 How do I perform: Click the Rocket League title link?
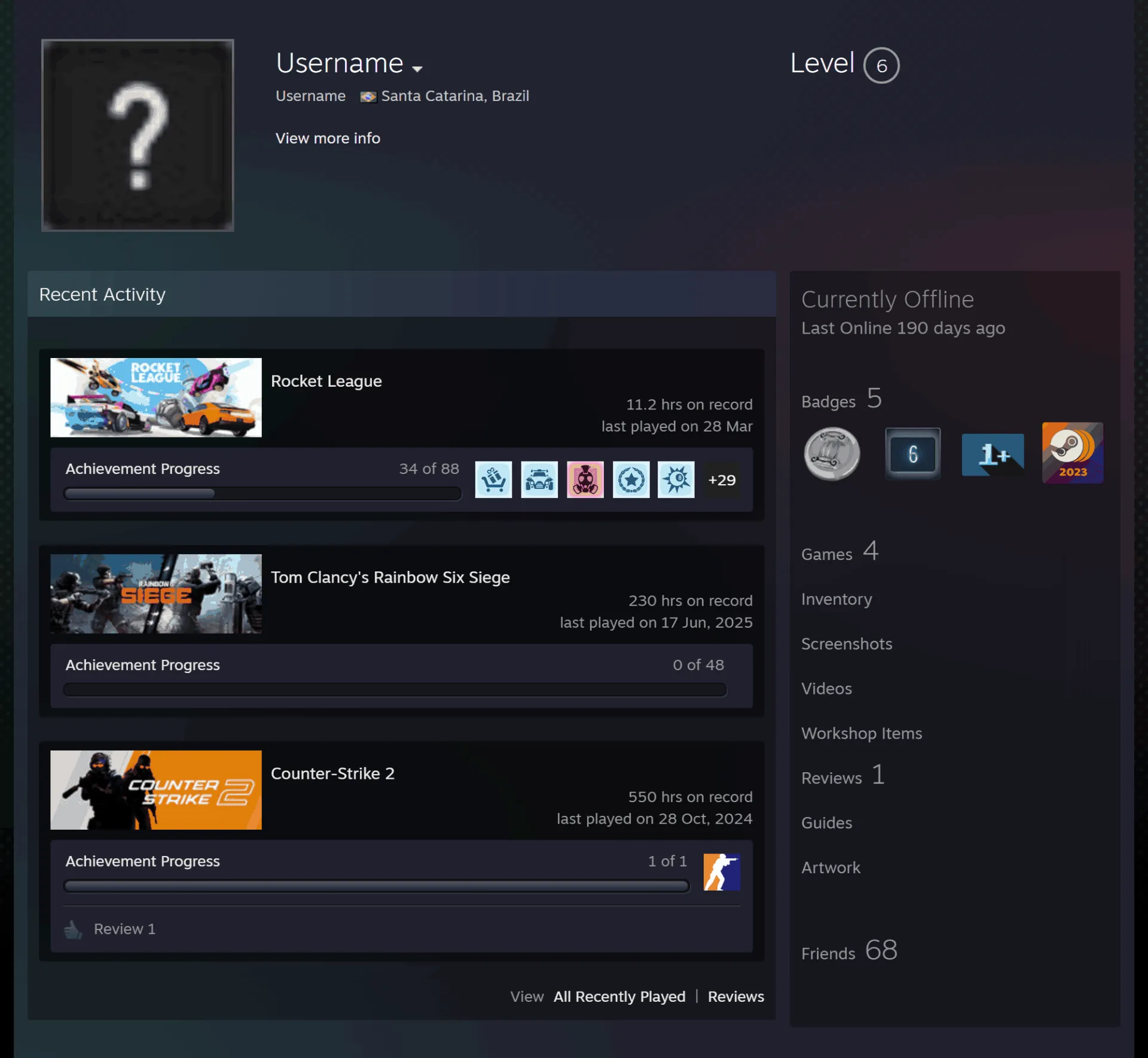(x=326, y=381)
